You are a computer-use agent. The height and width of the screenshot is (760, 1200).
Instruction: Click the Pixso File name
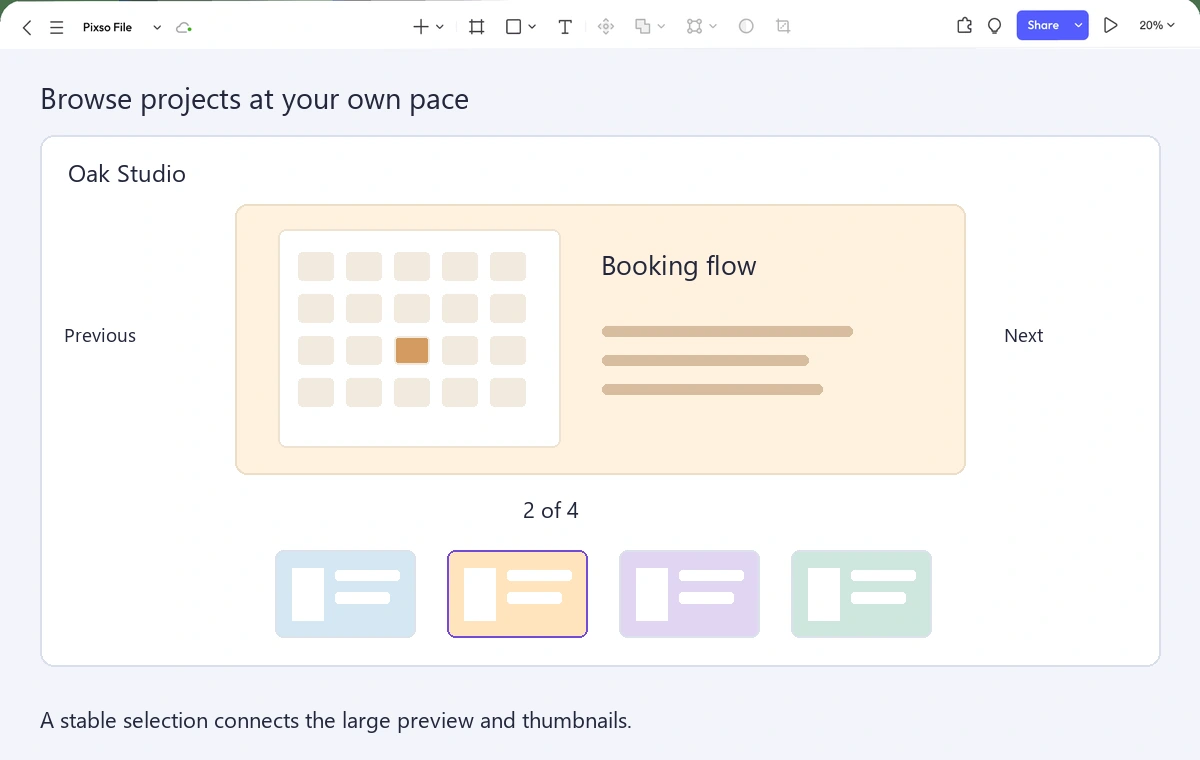click(107, 28)
